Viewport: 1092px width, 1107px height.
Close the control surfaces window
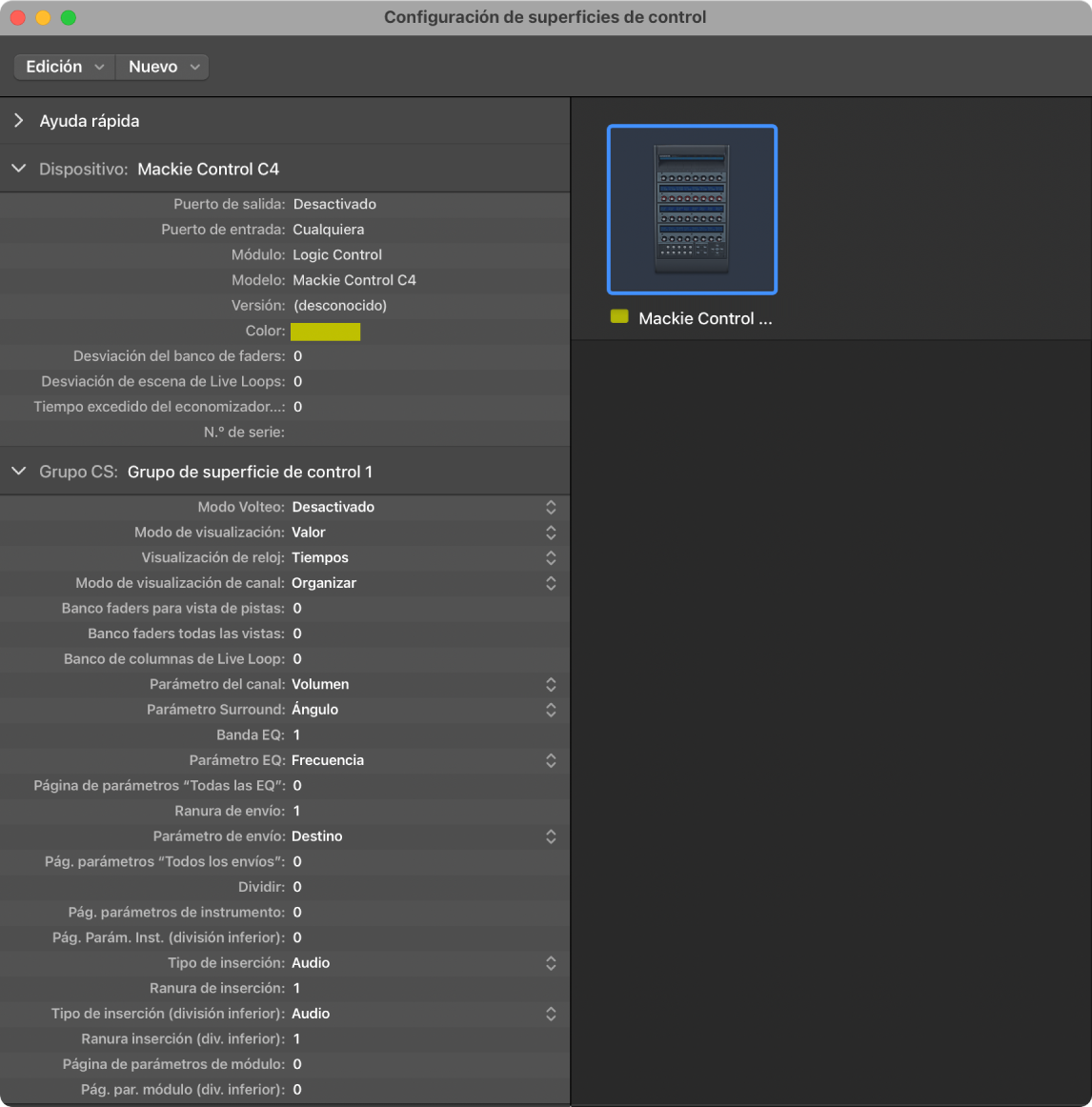[x=18, y=18]
